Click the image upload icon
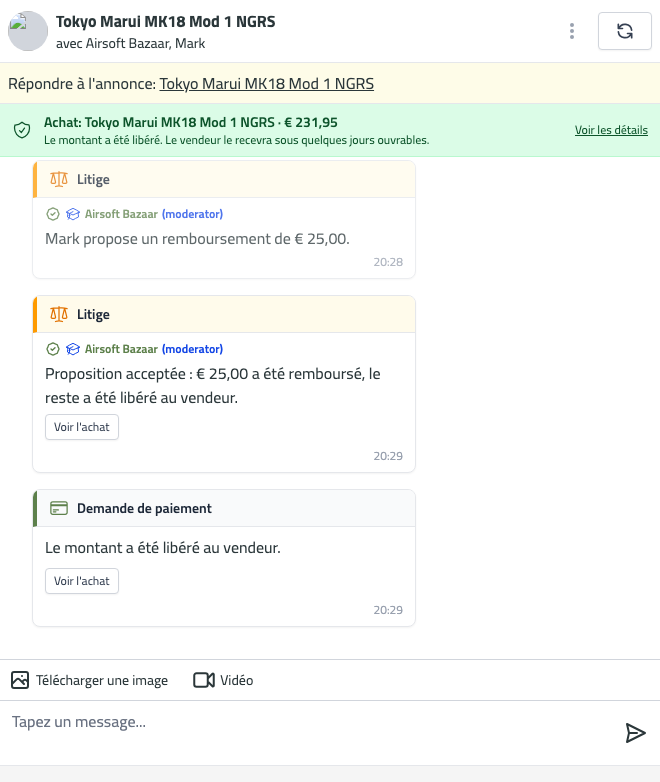This screenshot has width=660, height=782. pyautogui.click(x=20, y=680)
